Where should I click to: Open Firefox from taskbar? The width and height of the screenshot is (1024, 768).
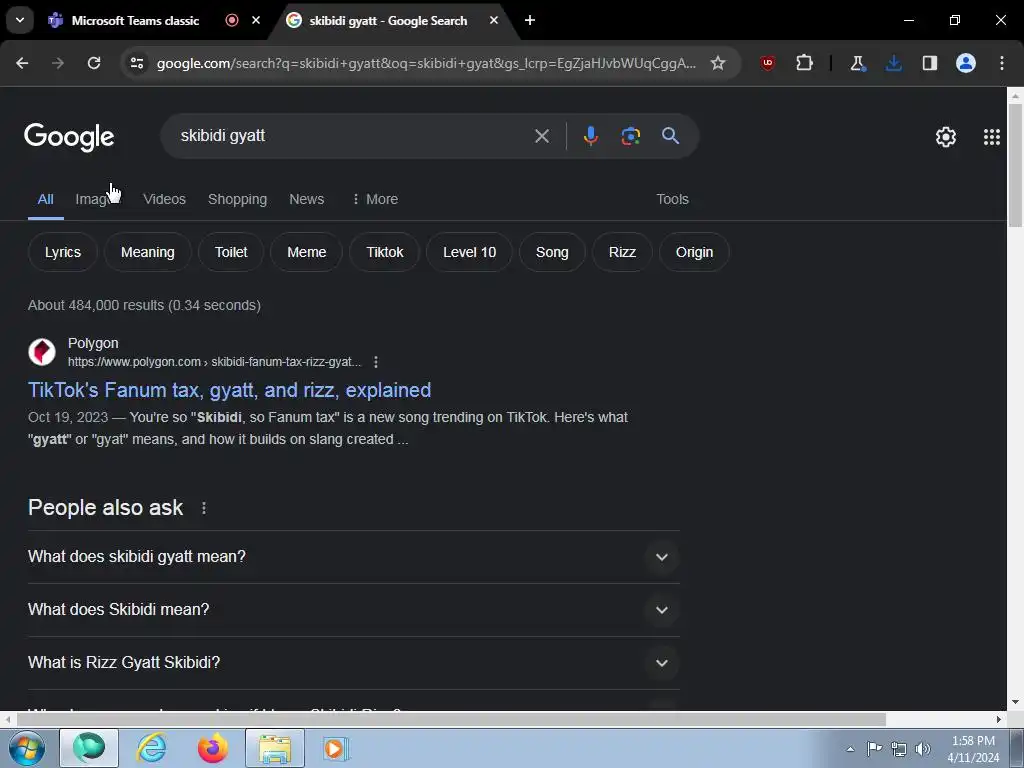213,748
